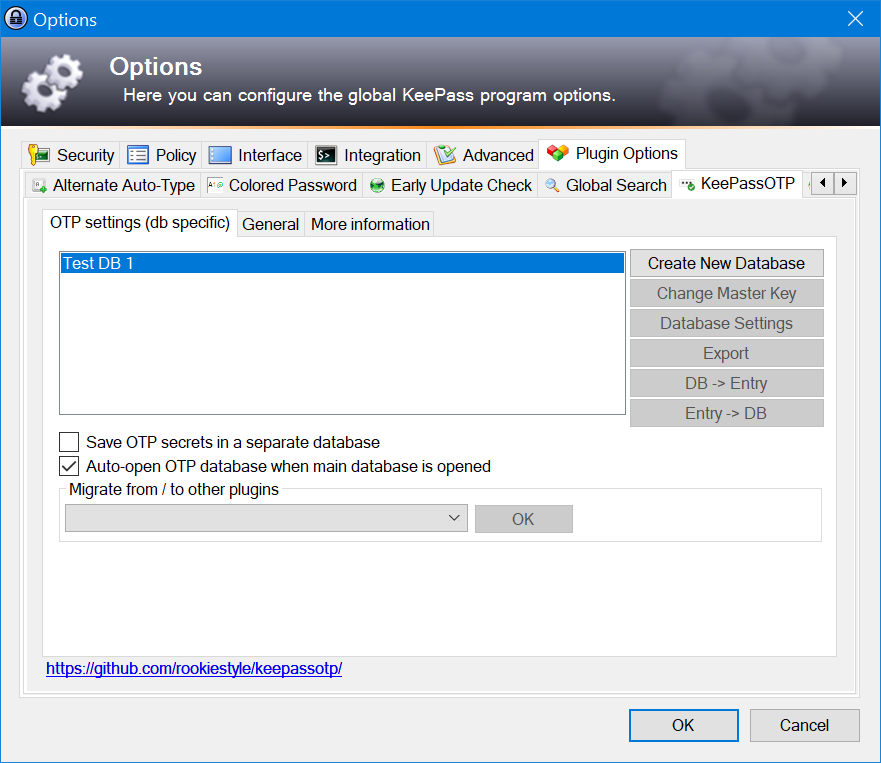Open Database Settings button
Image resolution: width=881 pixels, height=763 pixels.
tap(726, 323)
